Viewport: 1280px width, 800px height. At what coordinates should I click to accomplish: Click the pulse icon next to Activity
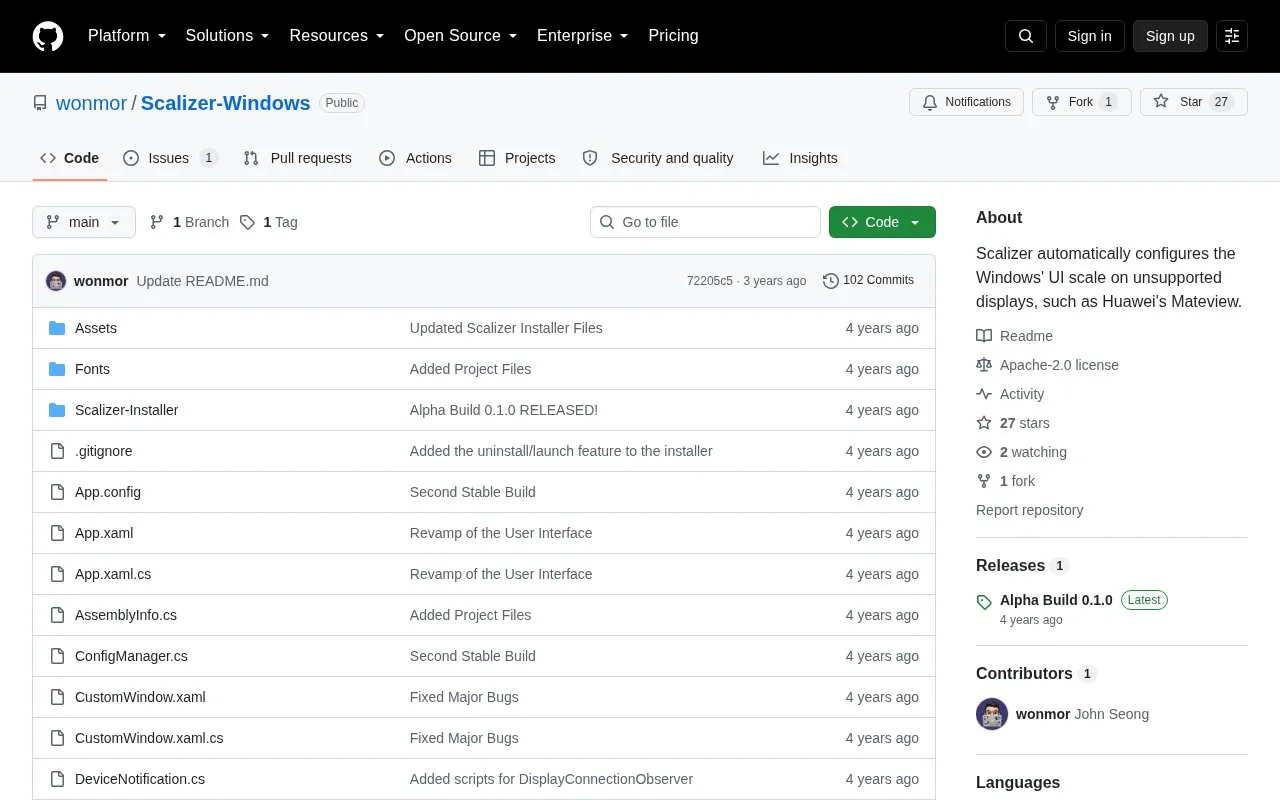pyautogui.click(x=984, y=394)
